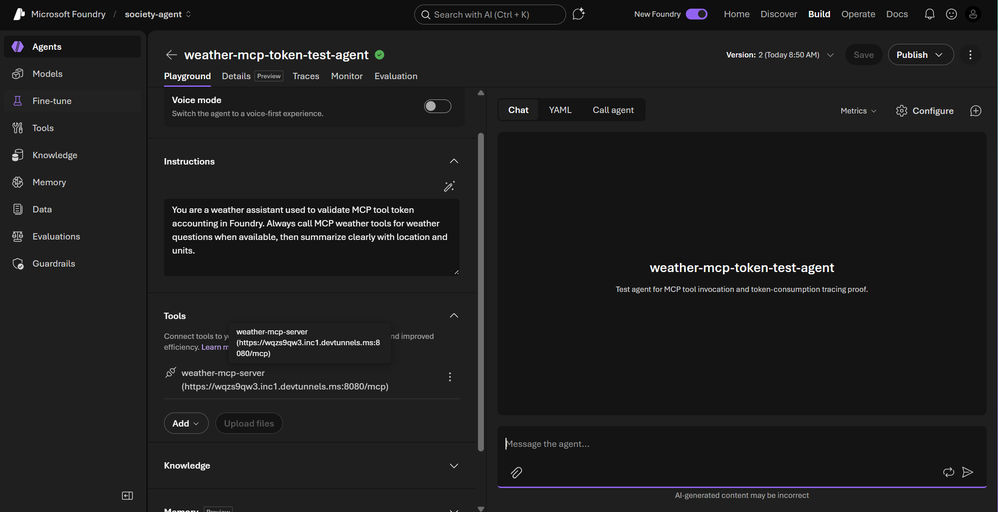
Task: Open the Metrics dropdown
Action: tap(858, 111)
